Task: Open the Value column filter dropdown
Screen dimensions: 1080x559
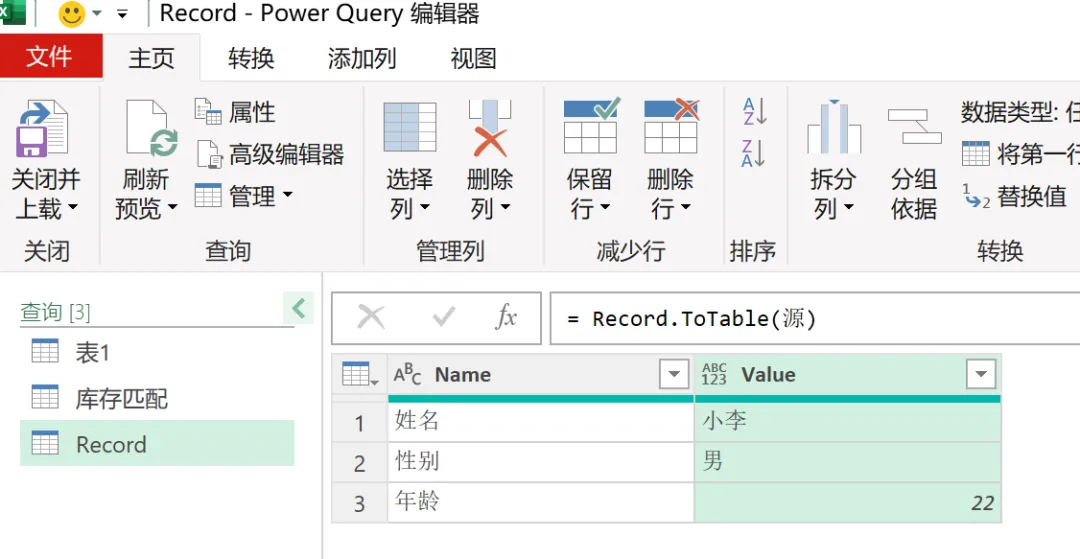Action: coord(981,375)
